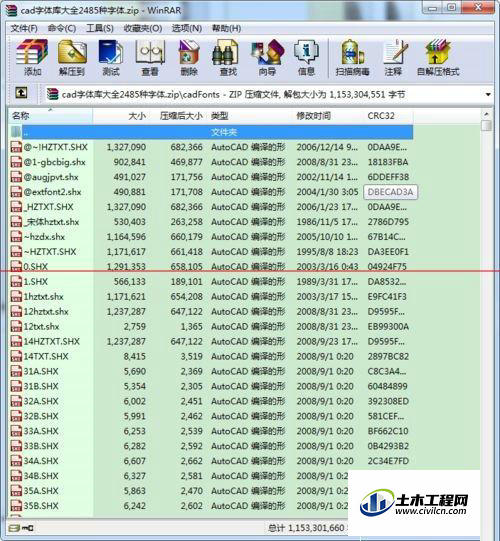Click size value 902,841
Image resolution: width=500 pixels, height=541 pixels.
coord(129,162)
